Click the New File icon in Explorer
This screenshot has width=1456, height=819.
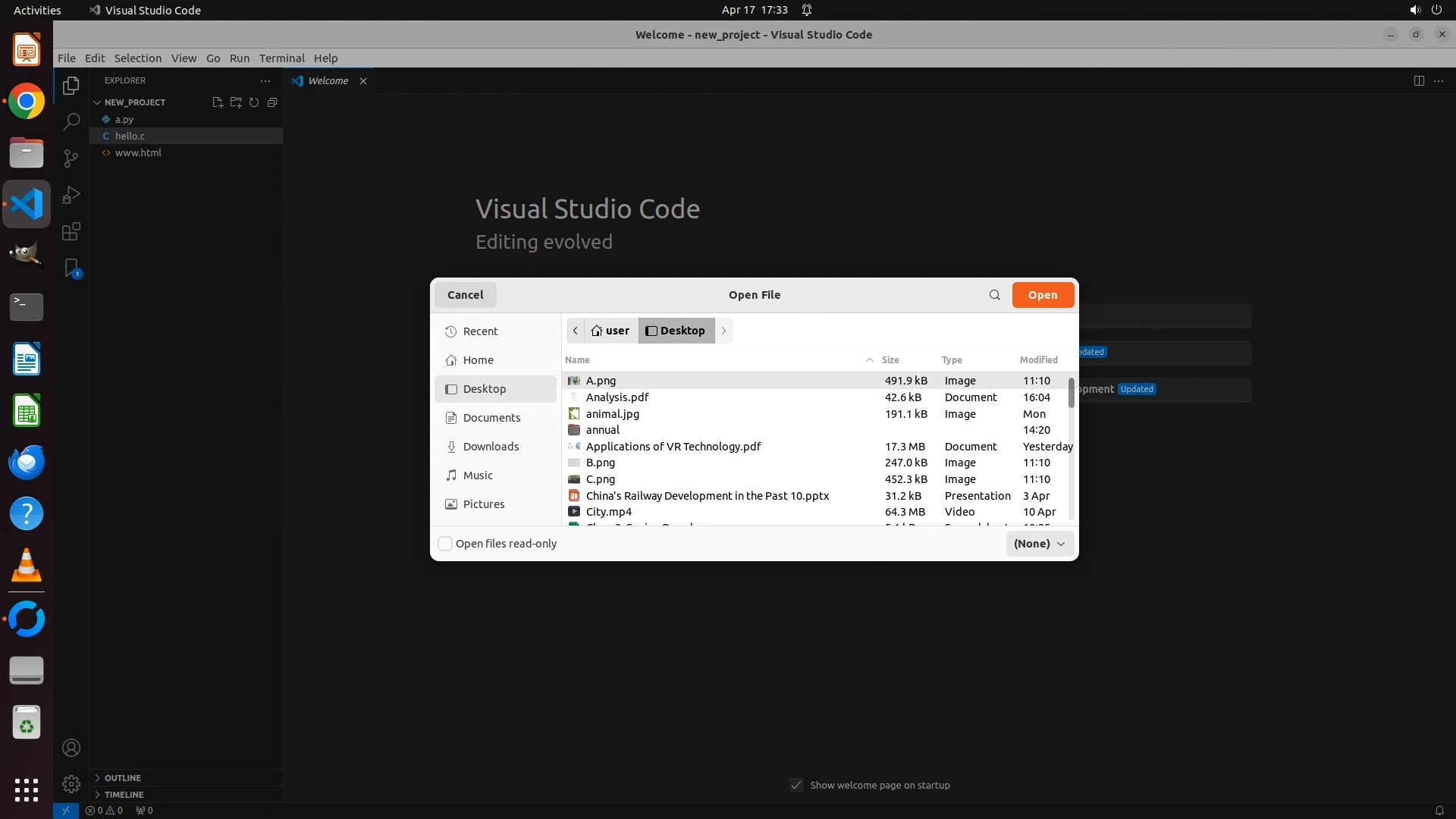(x=218, y=102)
